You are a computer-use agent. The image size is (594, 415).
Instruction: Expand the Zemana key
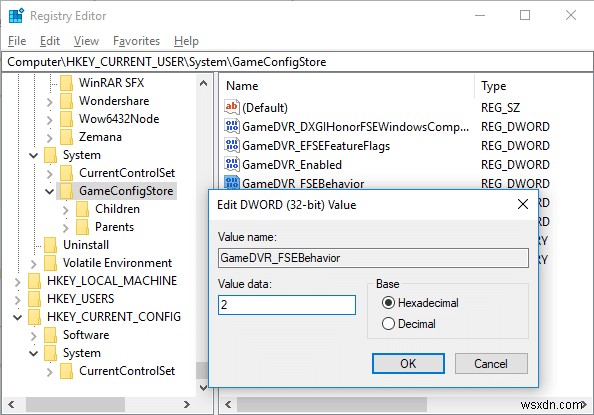pyautogui.click(x=50, y=138)
